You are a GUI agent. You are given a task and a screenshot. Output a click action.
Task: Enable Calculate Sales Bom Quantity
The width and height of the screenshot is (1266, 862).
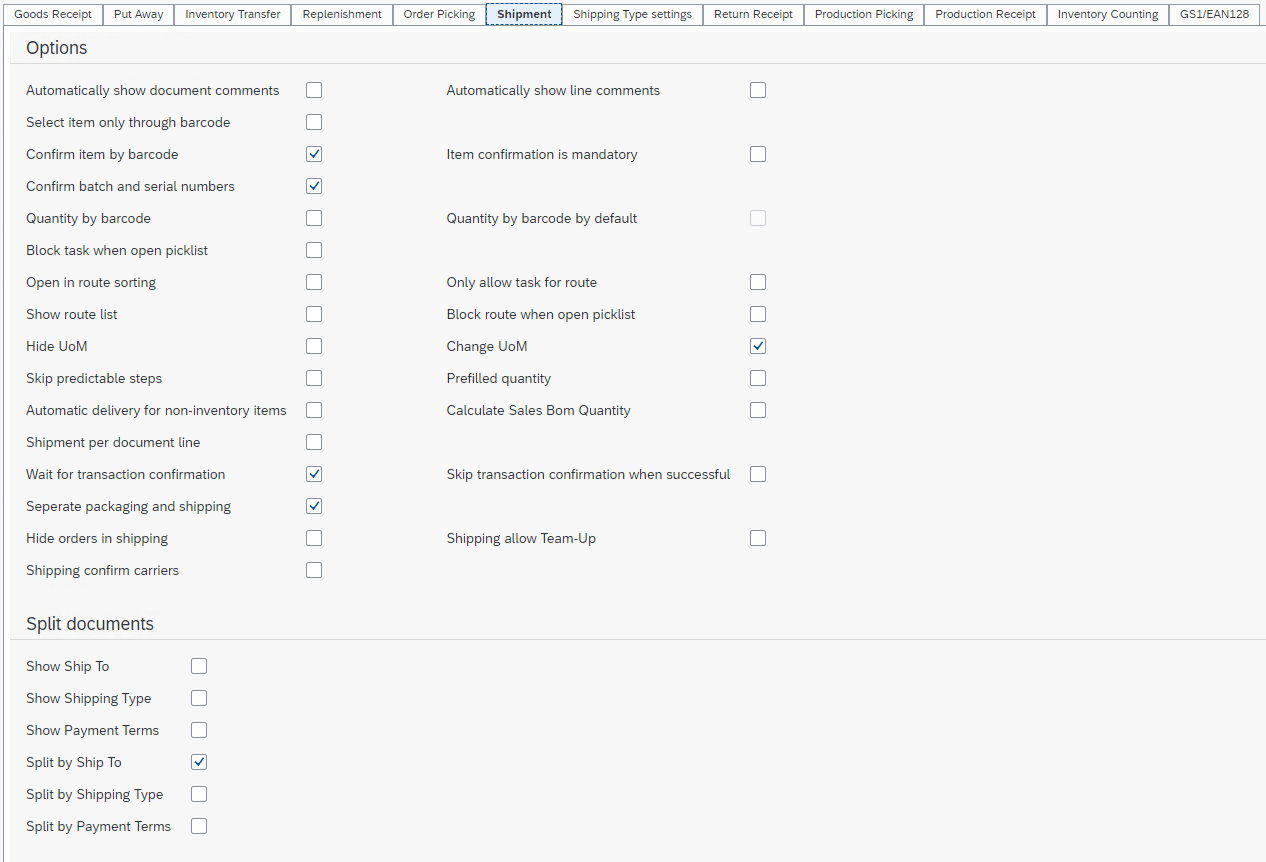point(758,410)
